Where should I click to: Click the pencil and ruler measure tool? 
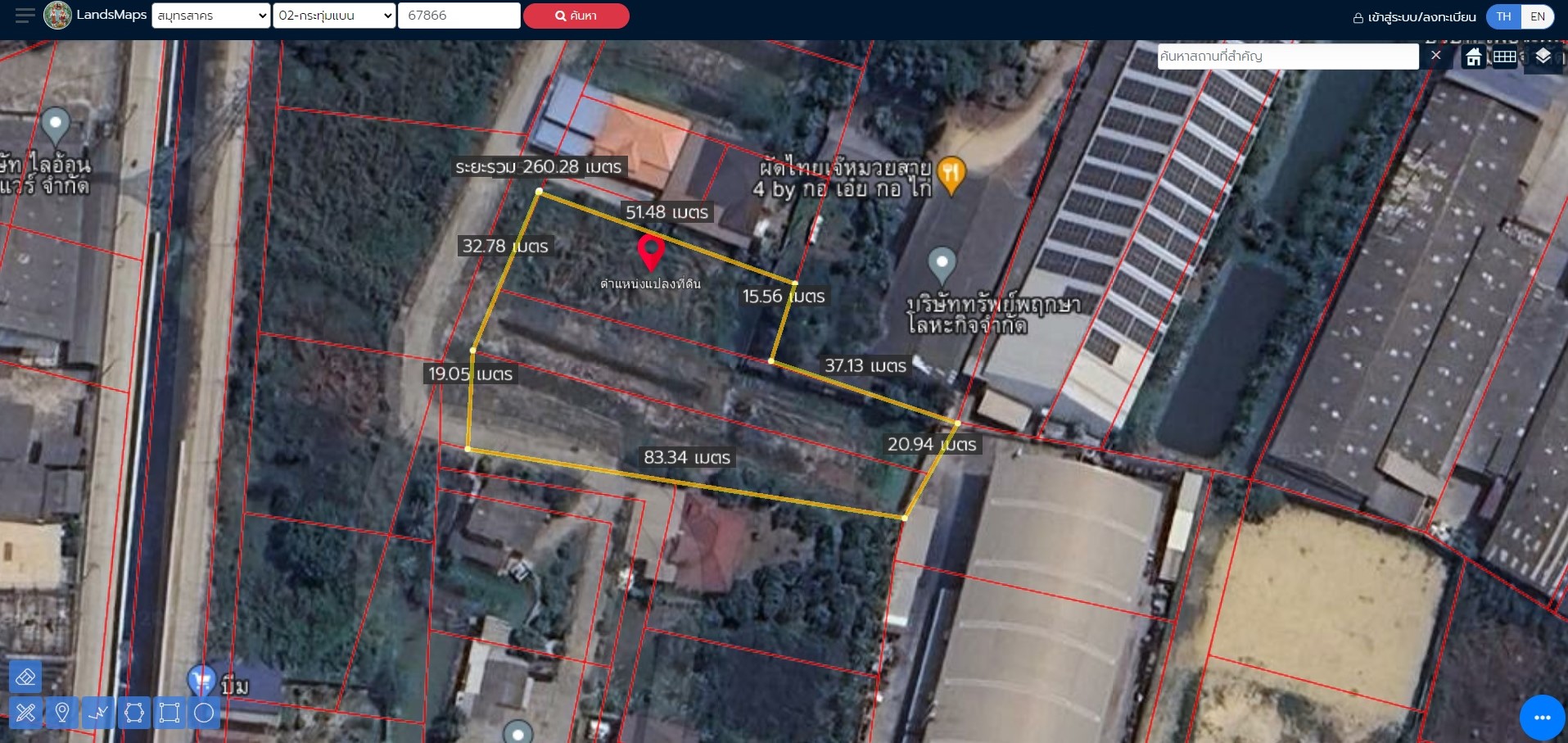tap(25, 713)
